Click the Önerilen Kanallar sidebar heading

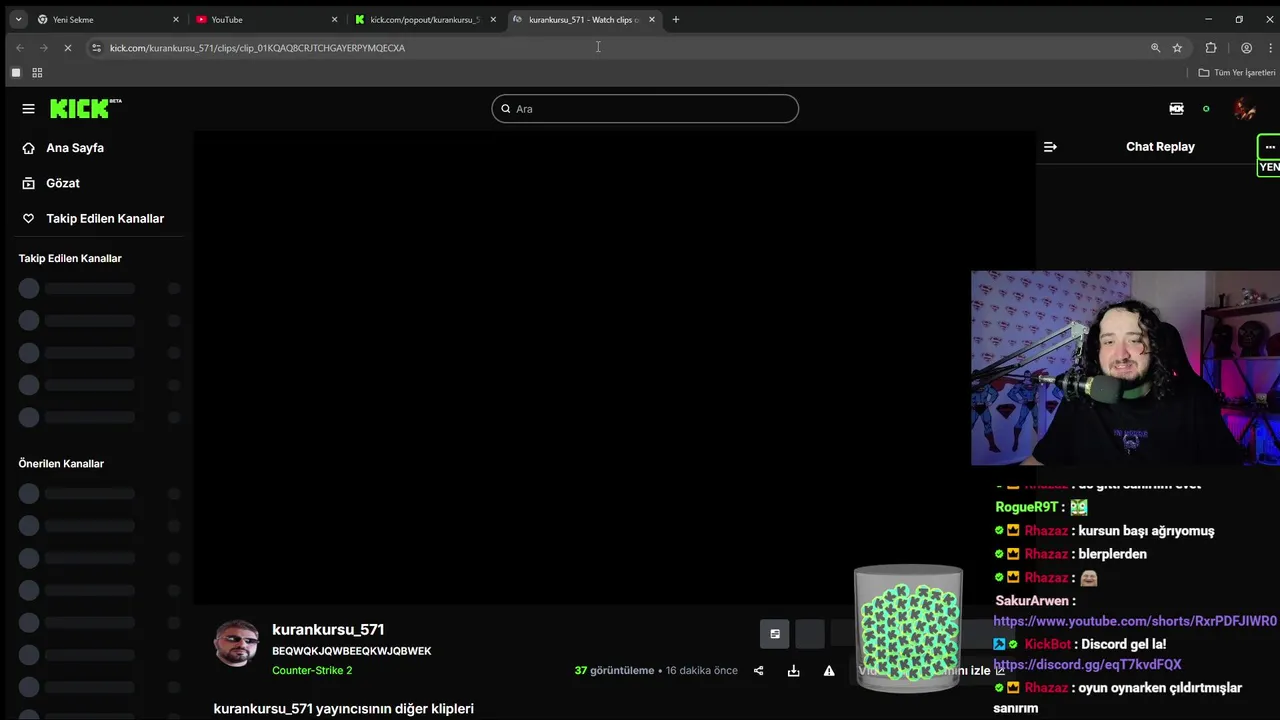(61, 464)
